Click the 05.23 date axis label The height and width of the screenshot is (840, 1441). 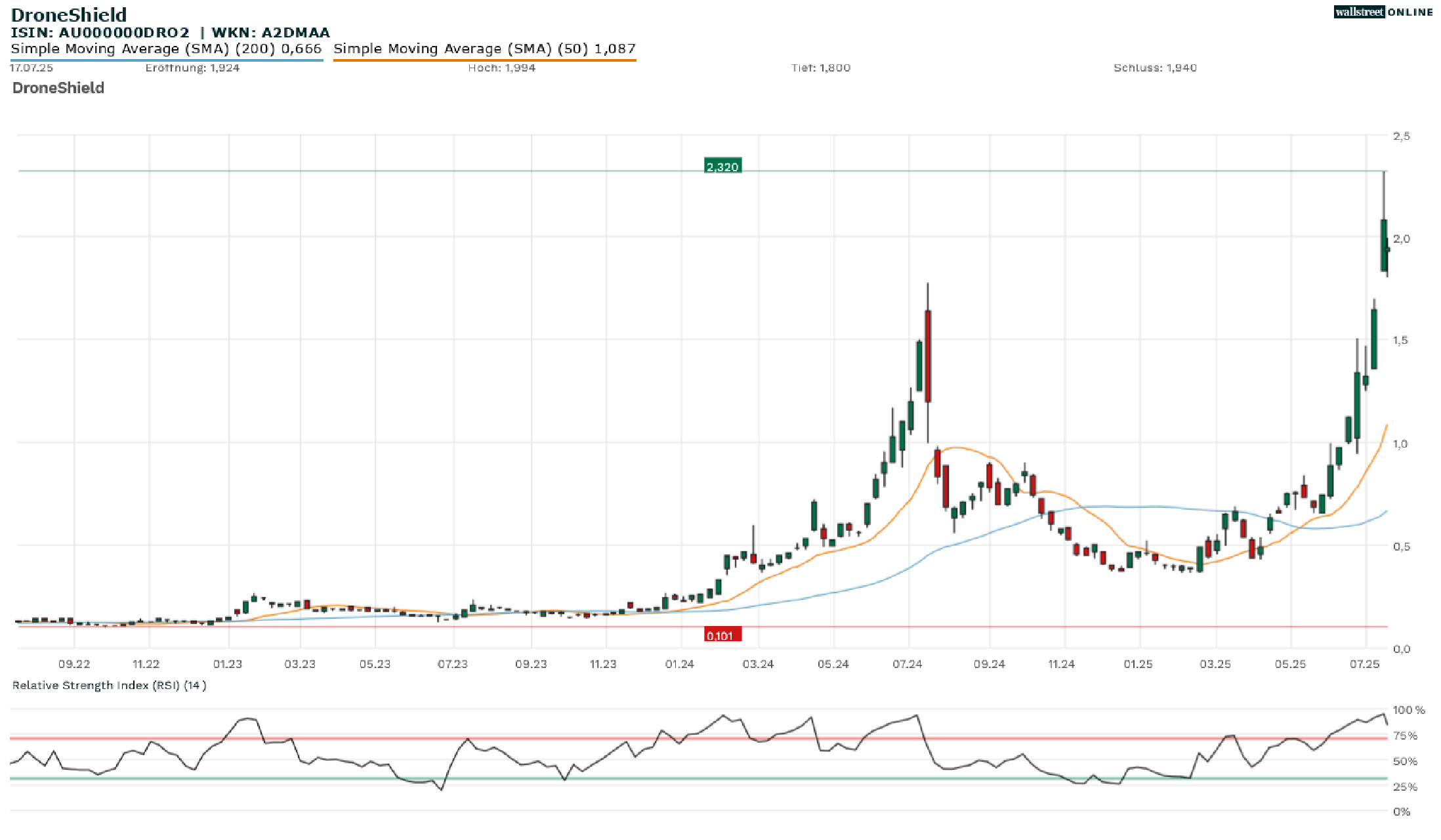coord(375,664)
